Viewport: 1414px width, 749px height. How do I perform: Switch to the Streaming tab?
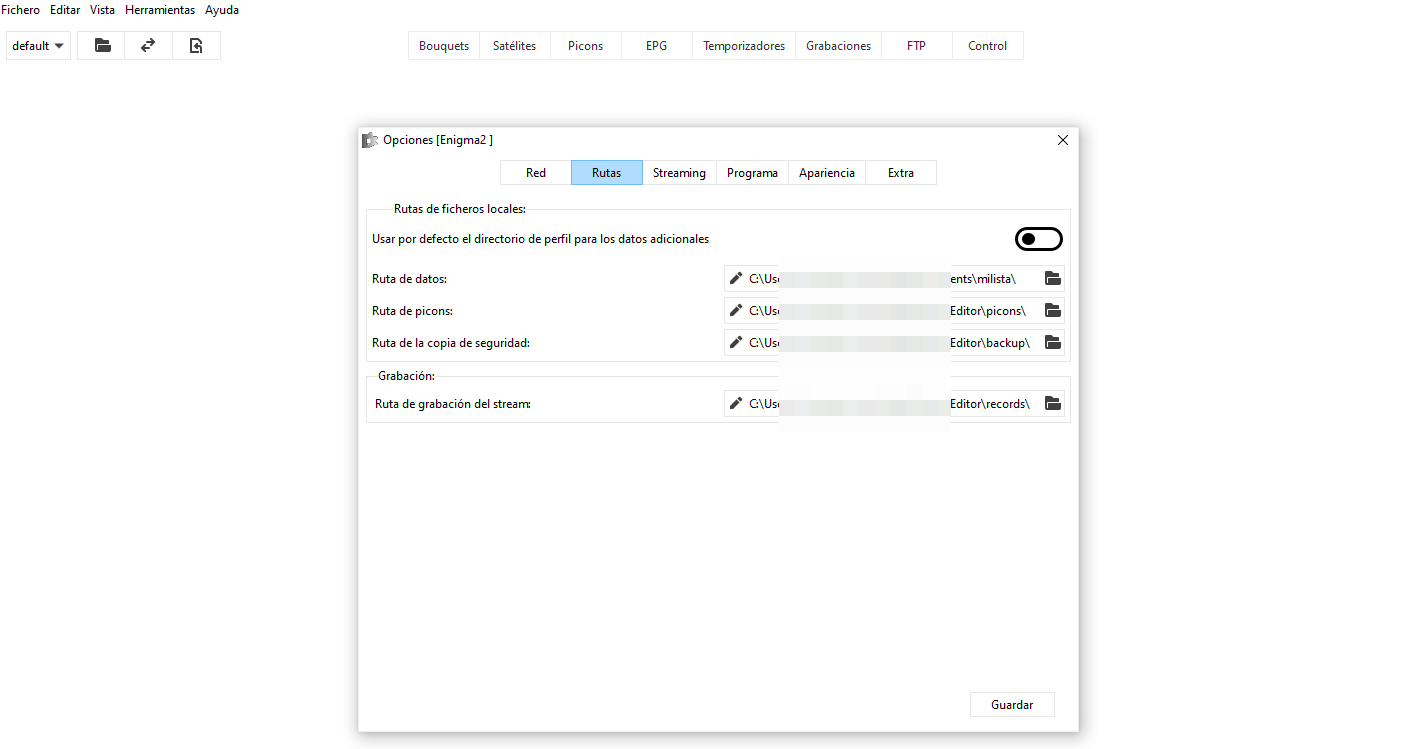679,172
